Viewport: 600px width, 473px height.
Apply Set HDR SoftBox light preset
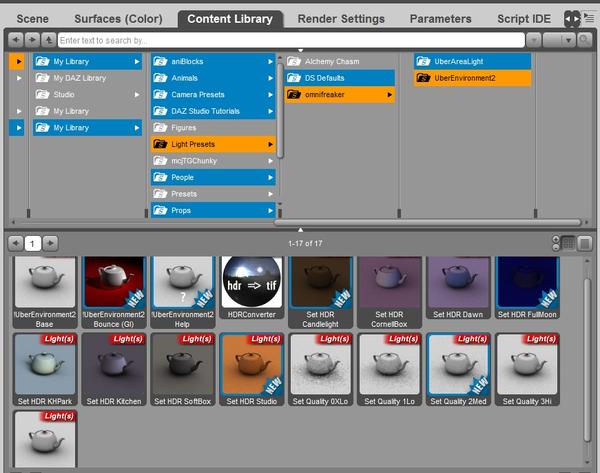(183, 369)
